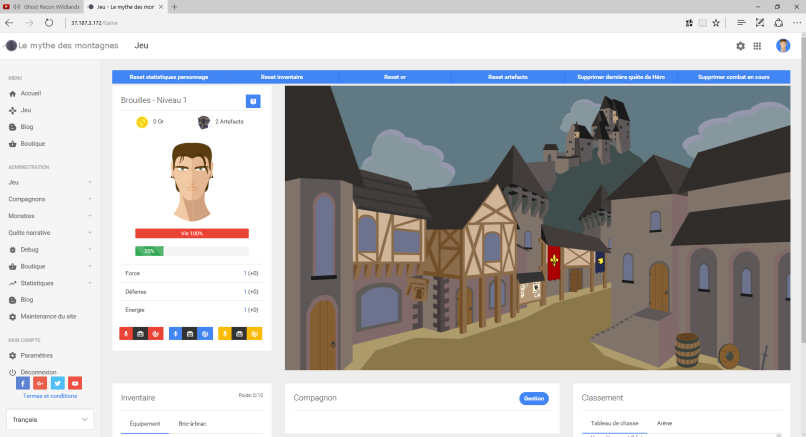The image size is (806, 437).
Task: Switch to the Bric-à-brac inventory tab
Action: tap(192, 424)
